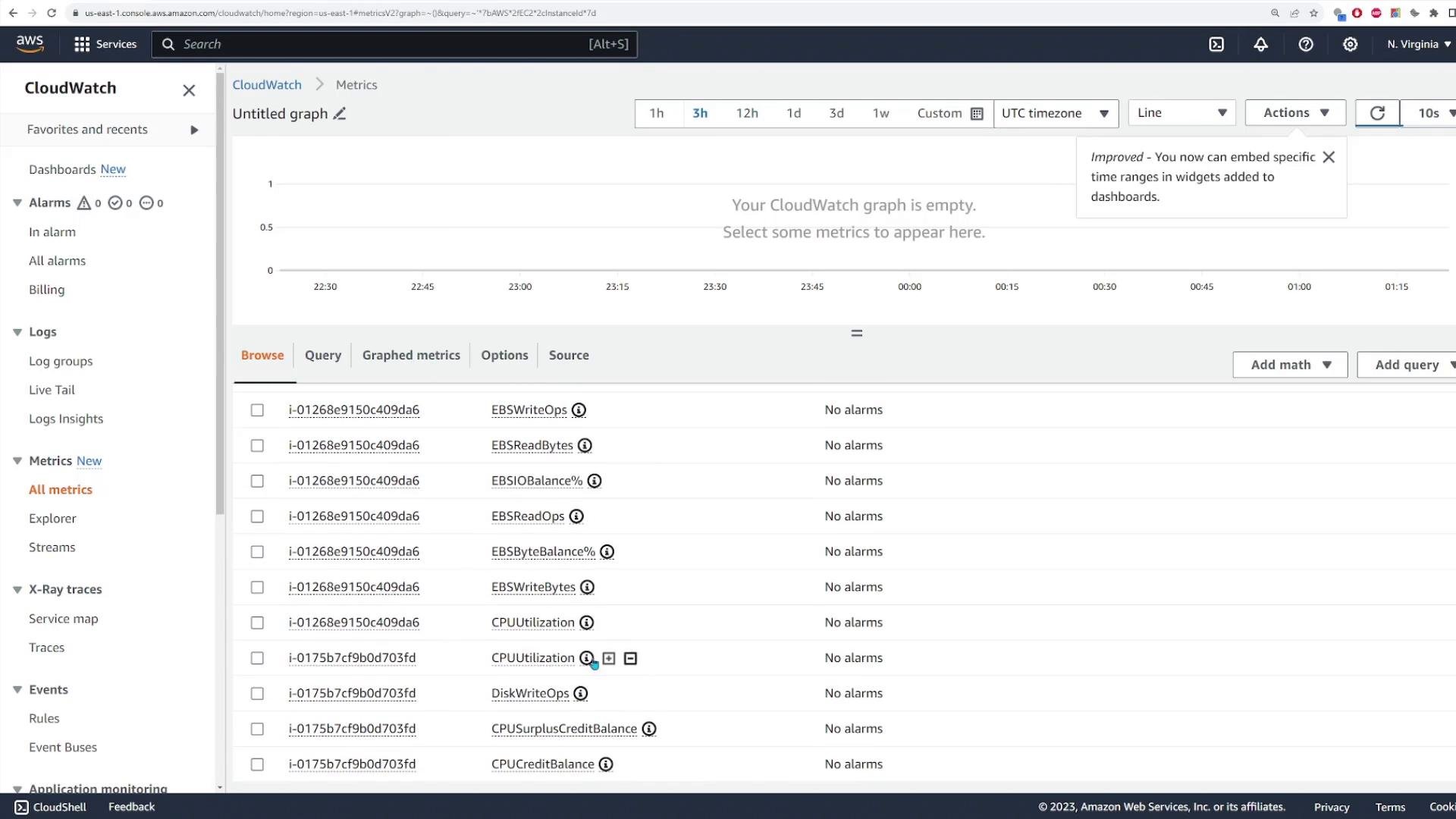The width and height of the screenshot is (1456, 819).
Task: Check the CPUSurplusCreditBalance row checkbox
Action: [x=257, y=729]
